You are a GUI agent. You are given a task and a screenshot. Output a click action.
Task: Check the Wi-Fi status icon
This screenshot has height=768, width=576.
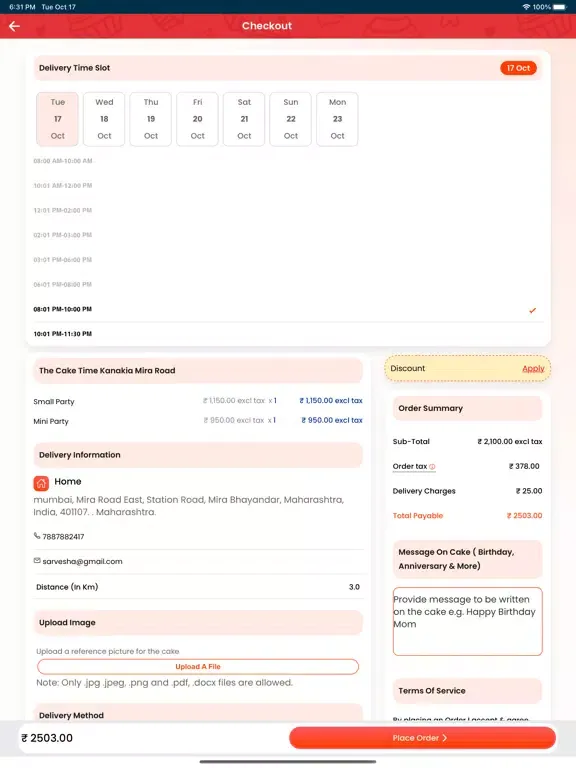coord(527,7)
